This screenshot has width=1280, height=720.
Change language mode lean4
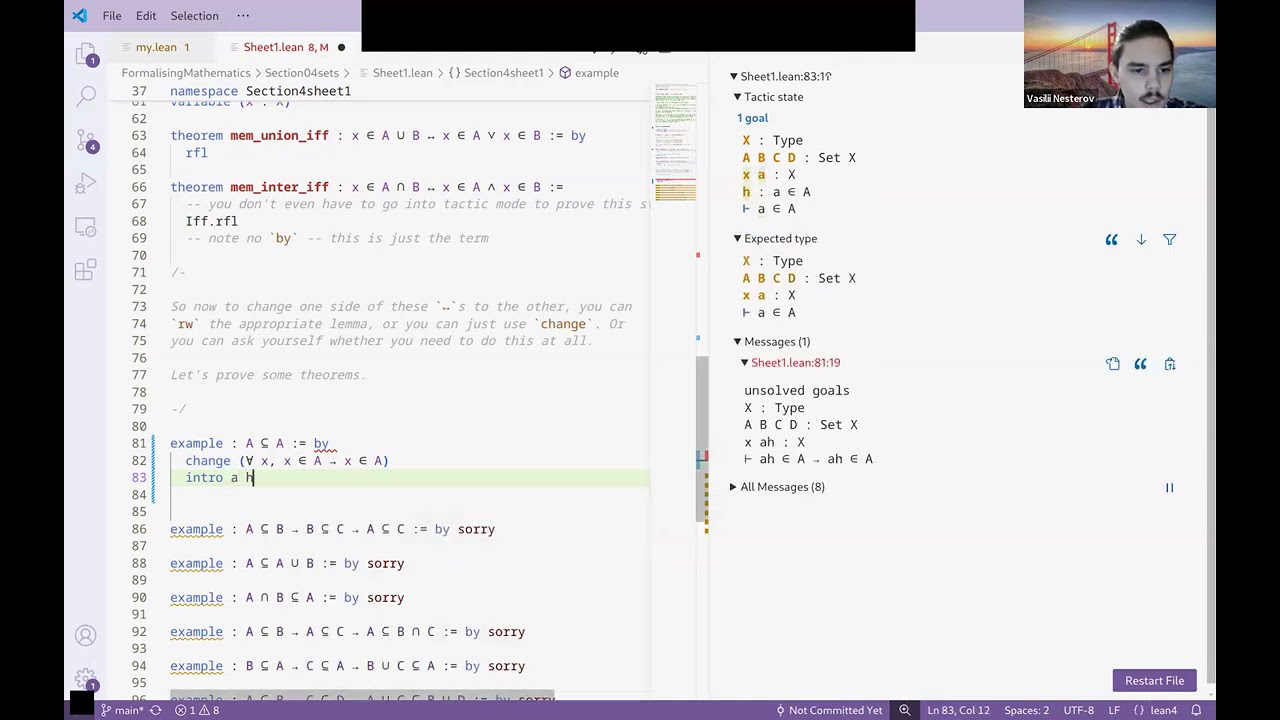pyautogui.click(x=1156, y=710)
